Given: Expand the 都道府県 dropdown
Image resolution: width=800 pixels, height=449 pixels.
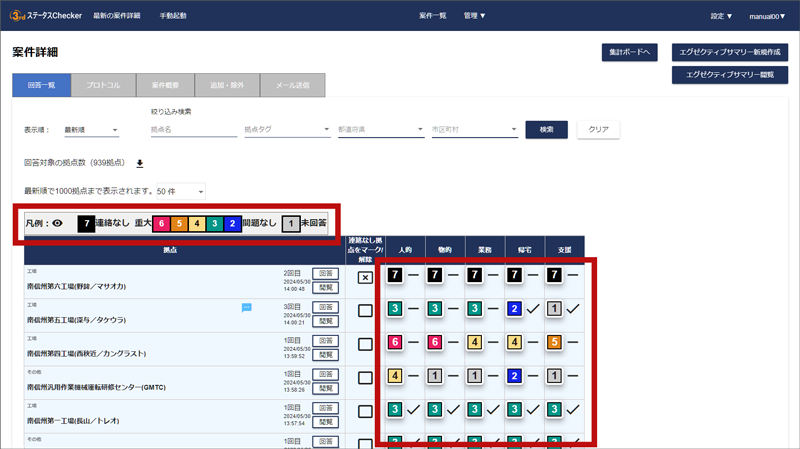Looking at the screenshot, I should click(x=380, y=130).
